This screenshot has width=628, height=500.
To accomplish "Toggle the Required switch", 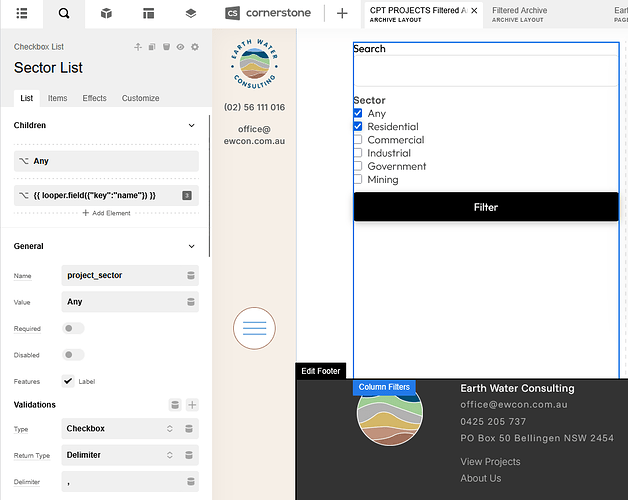I will click(x=74, y=328).
